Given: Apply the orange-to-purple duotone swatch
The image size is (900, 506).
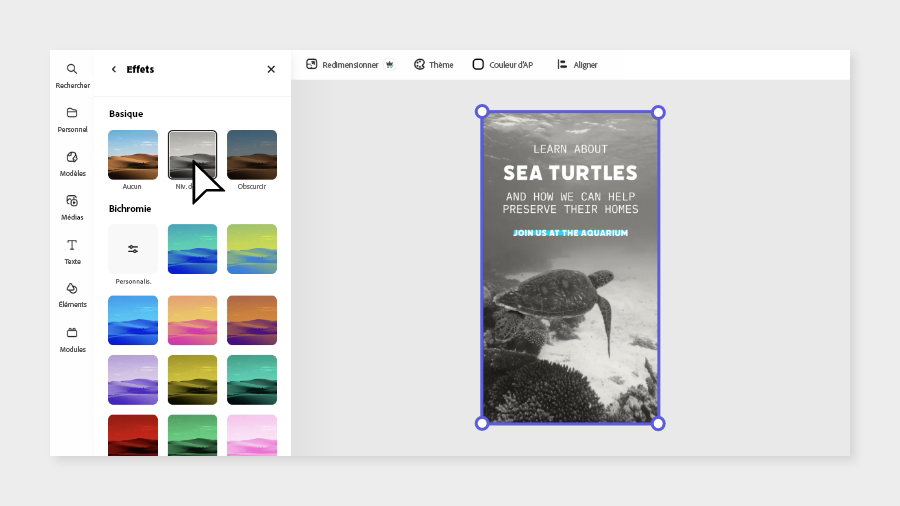Looking at the screenshot, I should pos(252,320).
